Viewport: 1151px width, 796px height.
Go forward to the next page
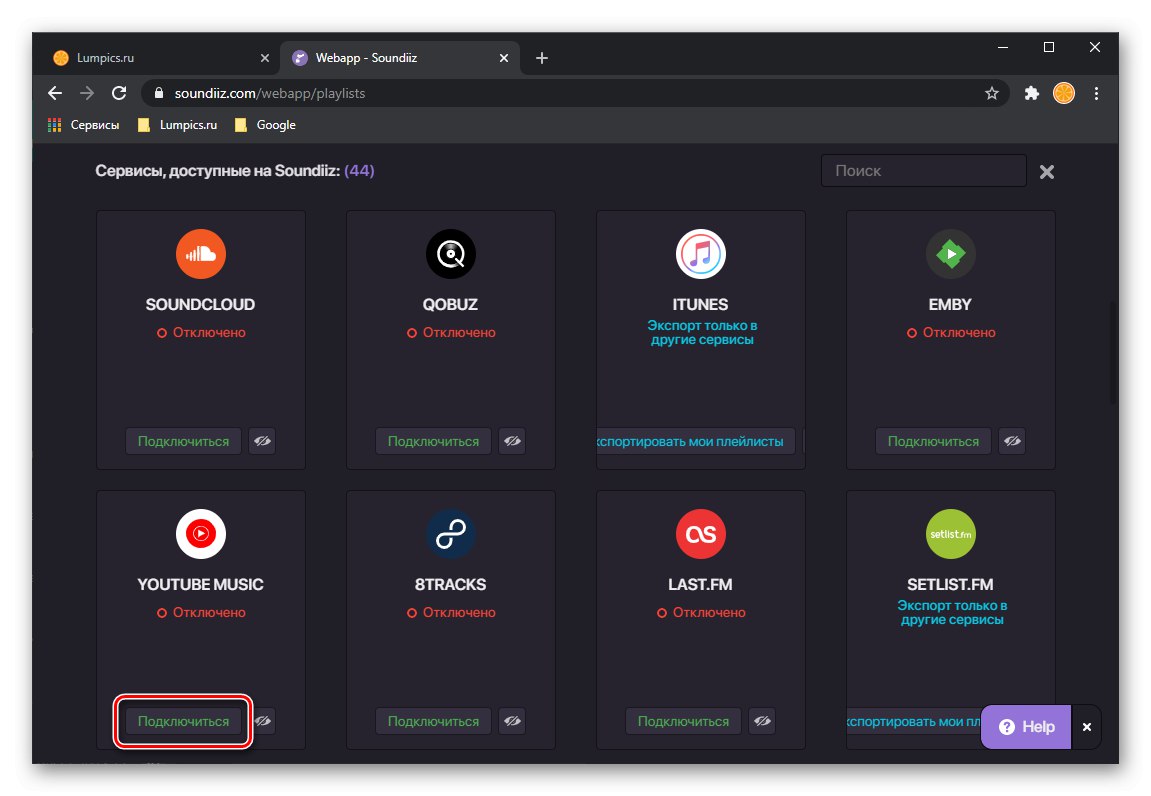87,93
